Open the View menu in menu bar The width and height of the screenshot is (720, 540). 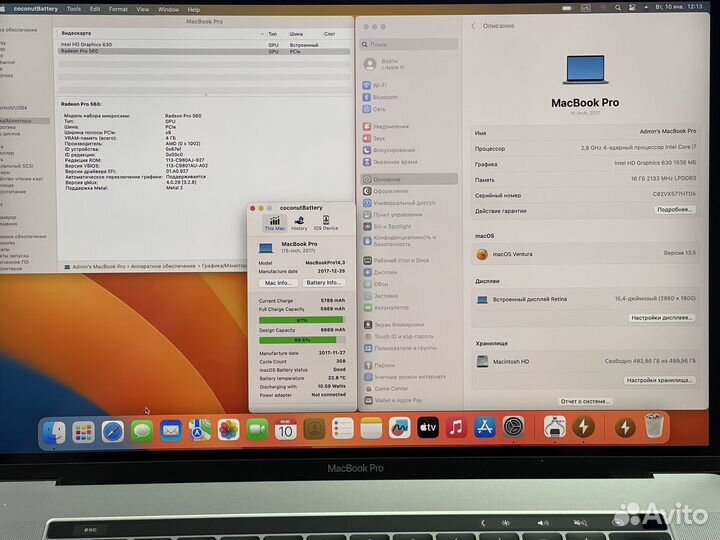(x=143, y=9)
